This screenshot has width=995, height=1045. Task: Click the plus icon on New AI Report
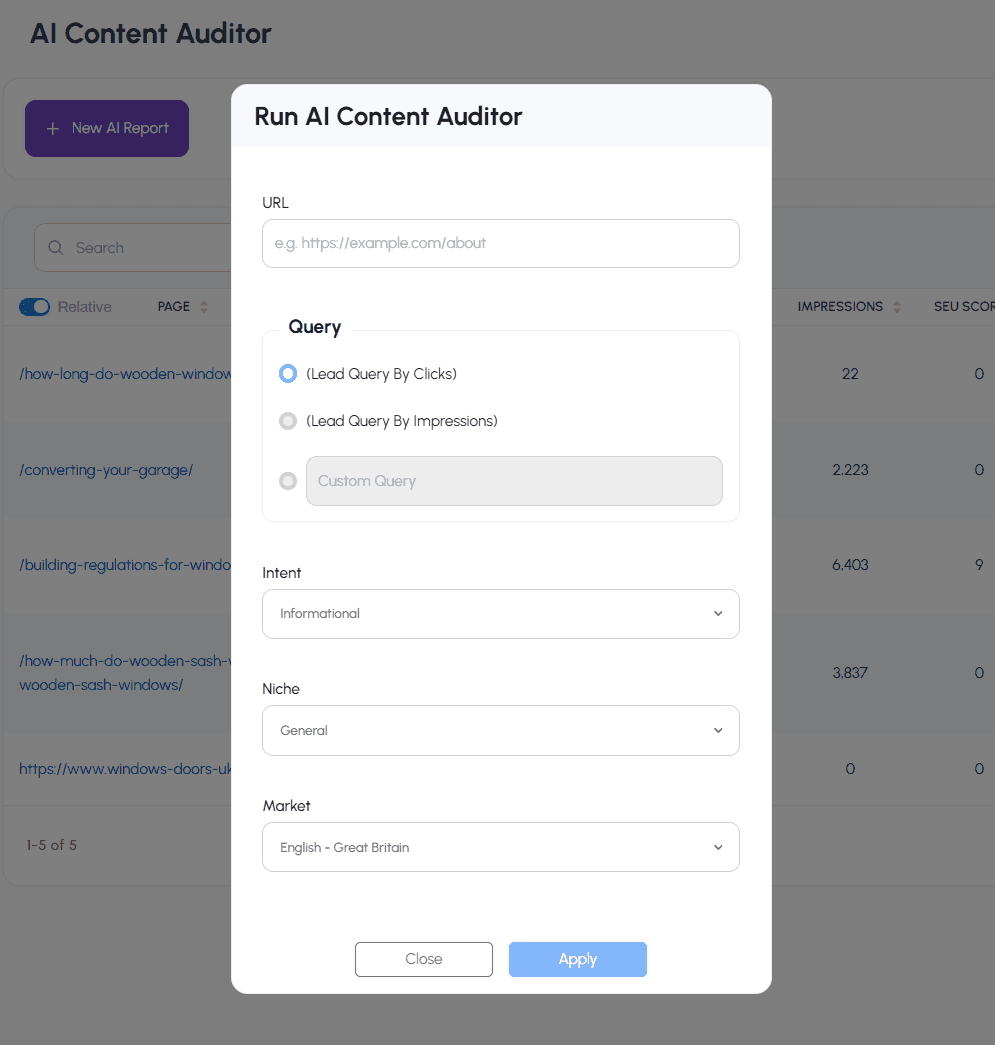coord(53,129)
